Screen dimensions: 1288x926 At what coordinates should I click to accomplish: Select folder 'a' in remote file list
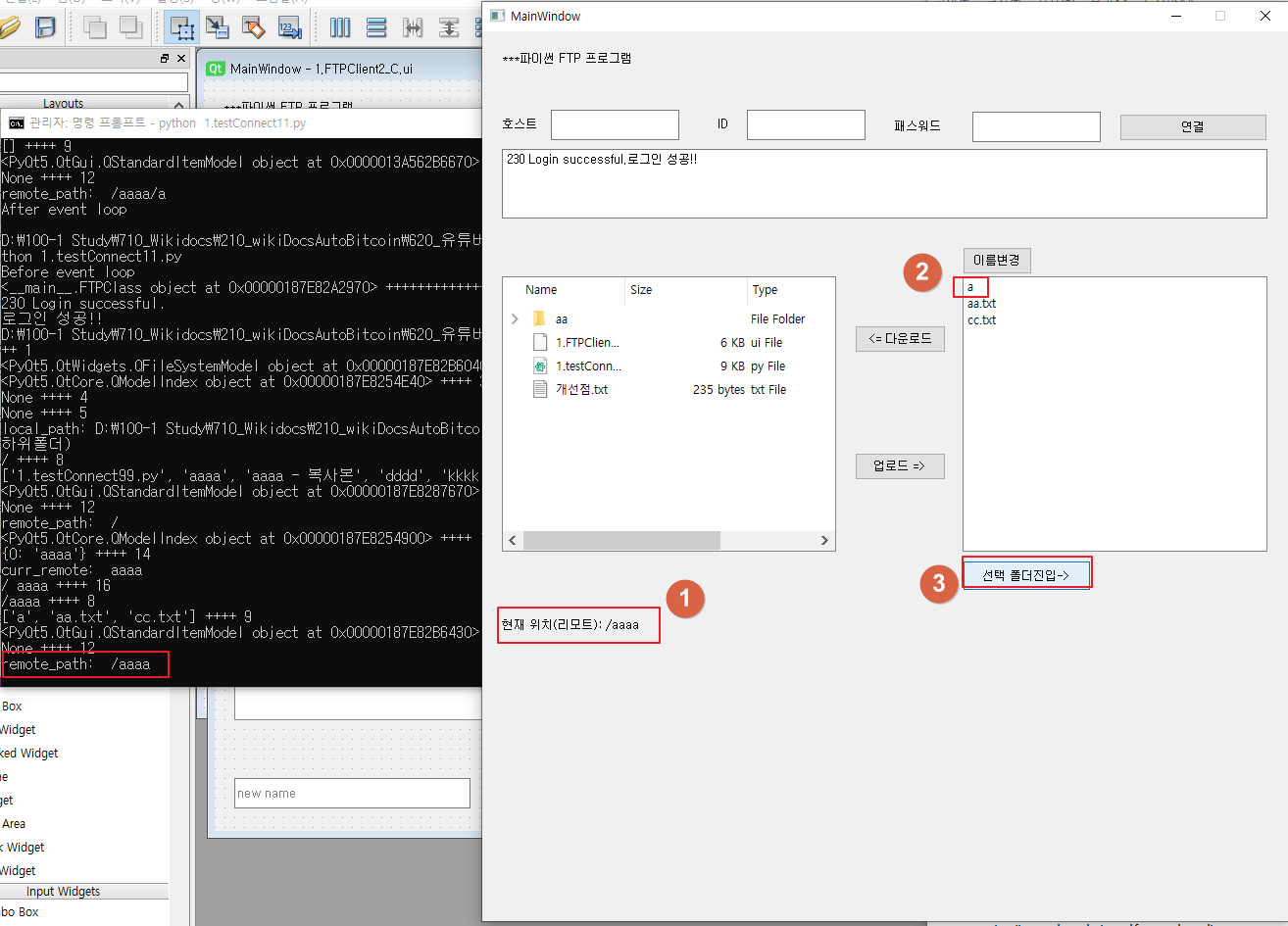970,287
